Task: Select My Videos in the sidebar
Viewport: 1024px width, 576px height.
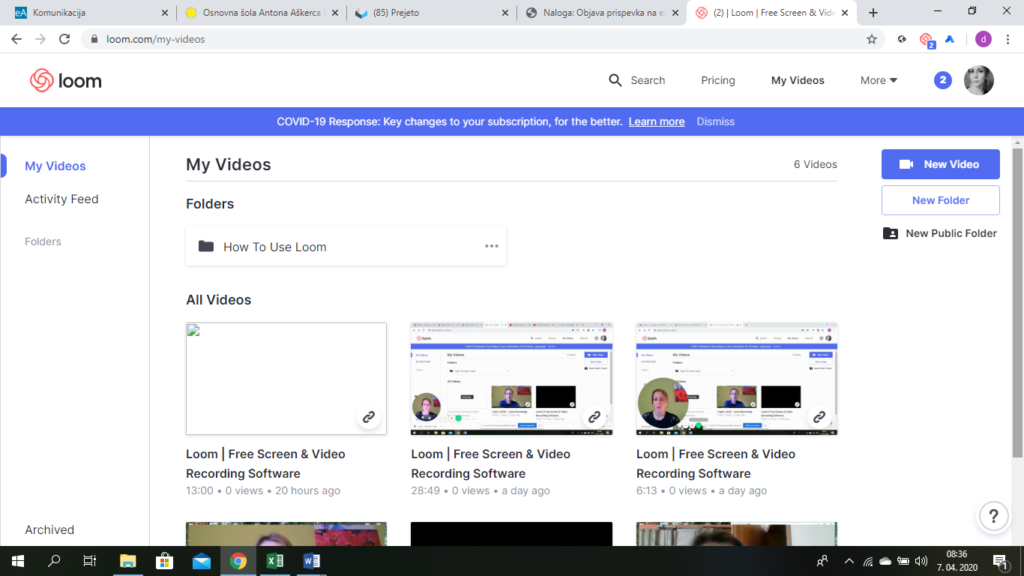Action: 55,166
